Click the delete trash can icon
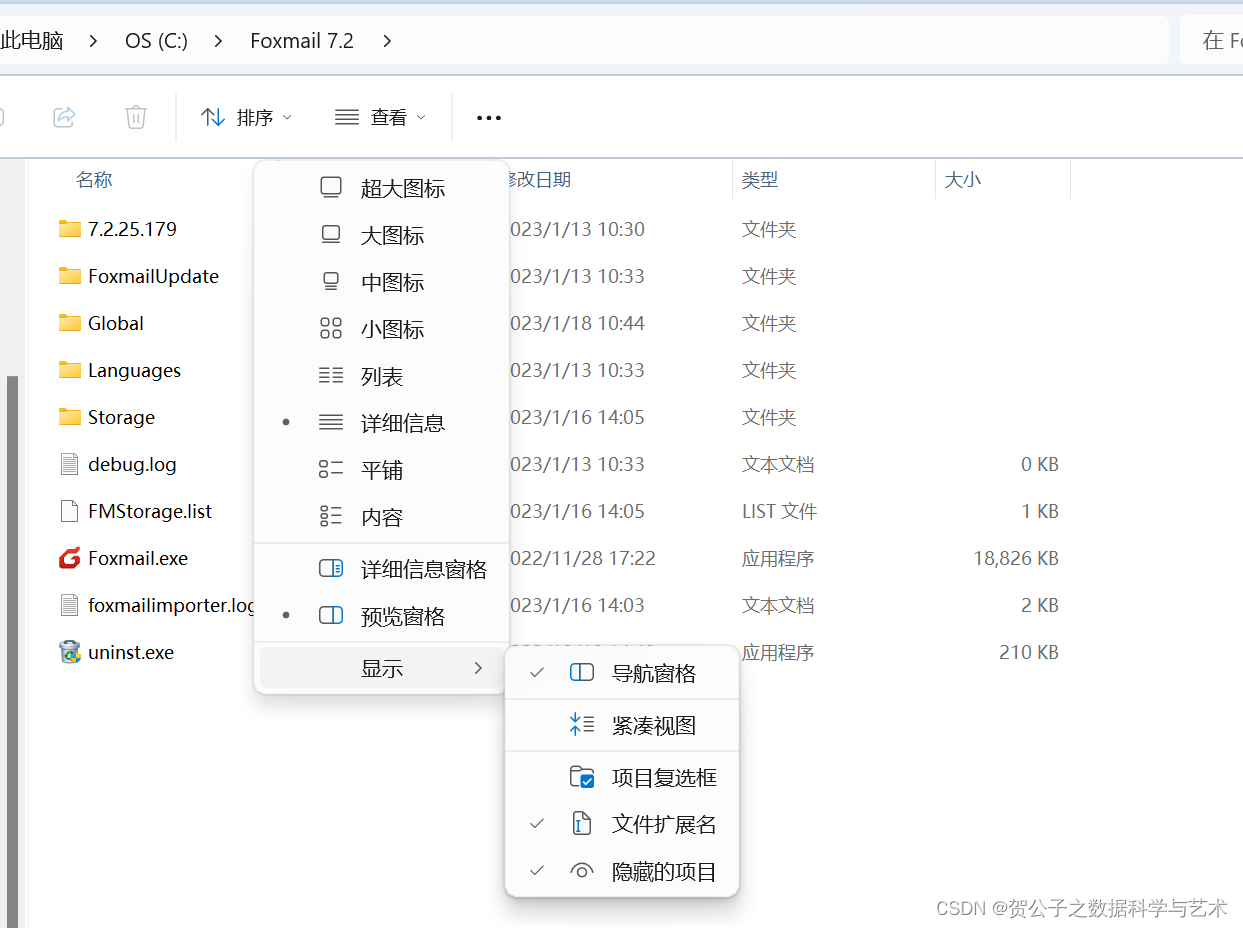Screen dimensions: 1243x928 [136, 117]
